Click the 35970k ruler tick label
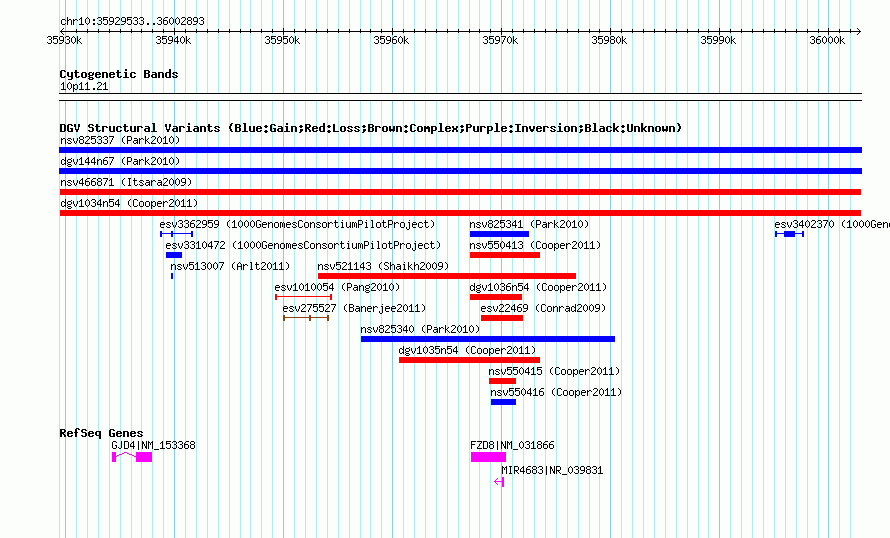 tap(500, 40)
